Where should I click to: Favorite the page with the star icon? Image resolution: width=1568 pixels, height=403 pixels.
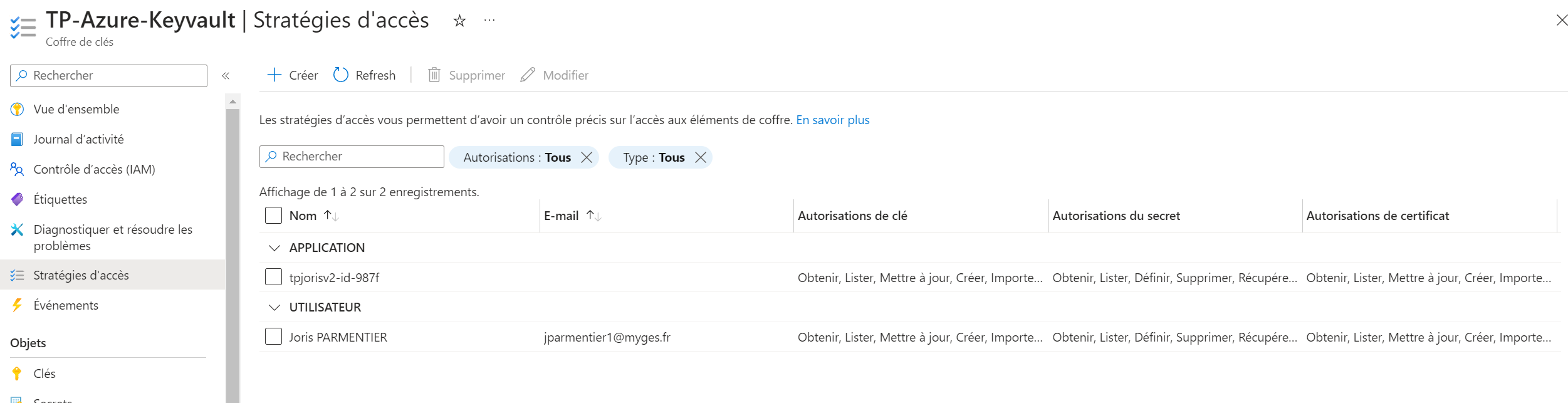(x=459, y=21)
